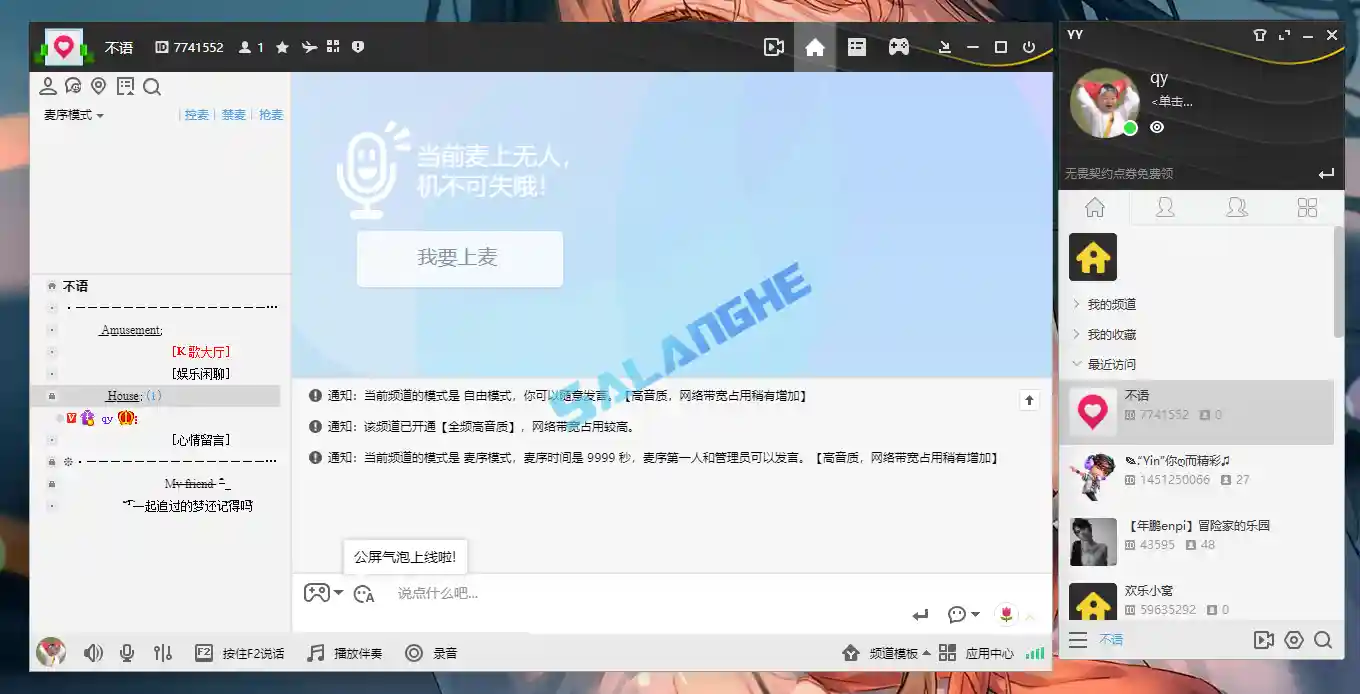Click the 我要上麦 button
1360x694 pixels.
[x=459, y=258]
